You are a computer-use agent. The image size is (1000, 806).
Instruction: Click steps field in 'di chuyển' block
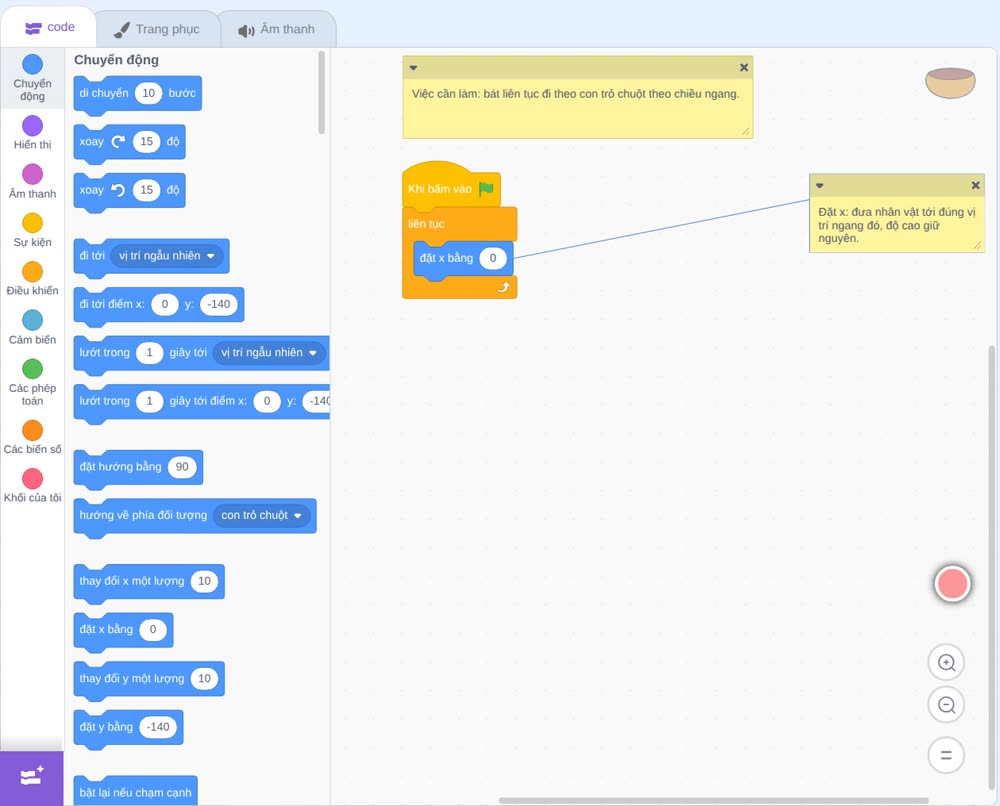149,93
